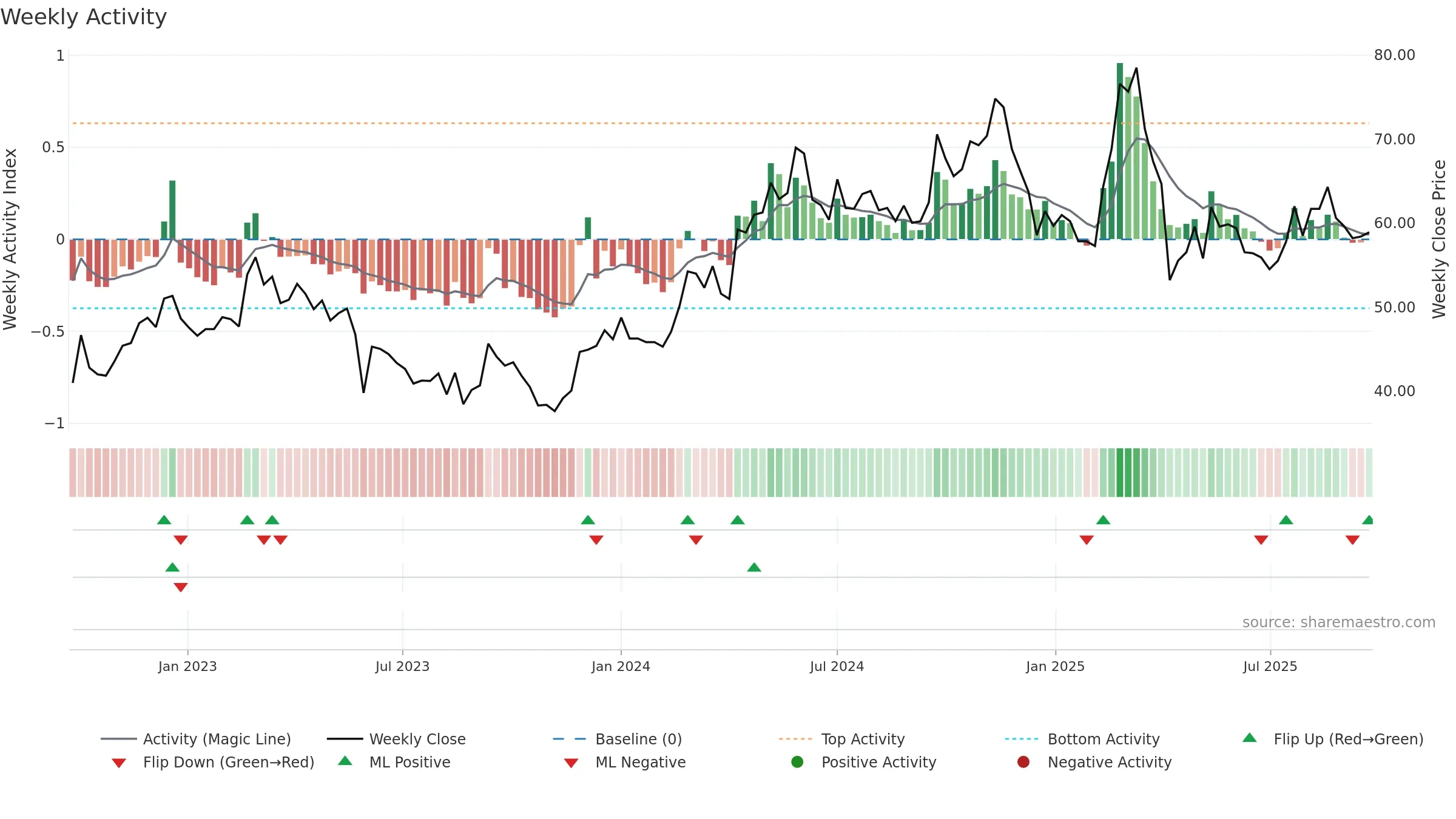Viewport: 1456px width, 819px height.
Task: Click the orange dotted Top Activity line
Action: pos(721,123)
